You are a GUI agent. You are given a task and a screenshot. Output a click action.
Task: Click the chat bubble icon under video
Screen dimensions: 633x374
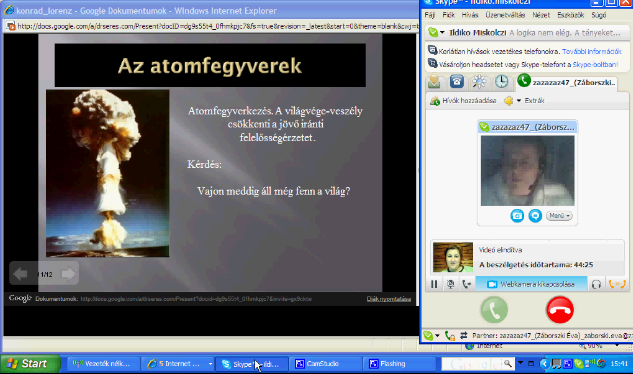(x=535, y=216)
